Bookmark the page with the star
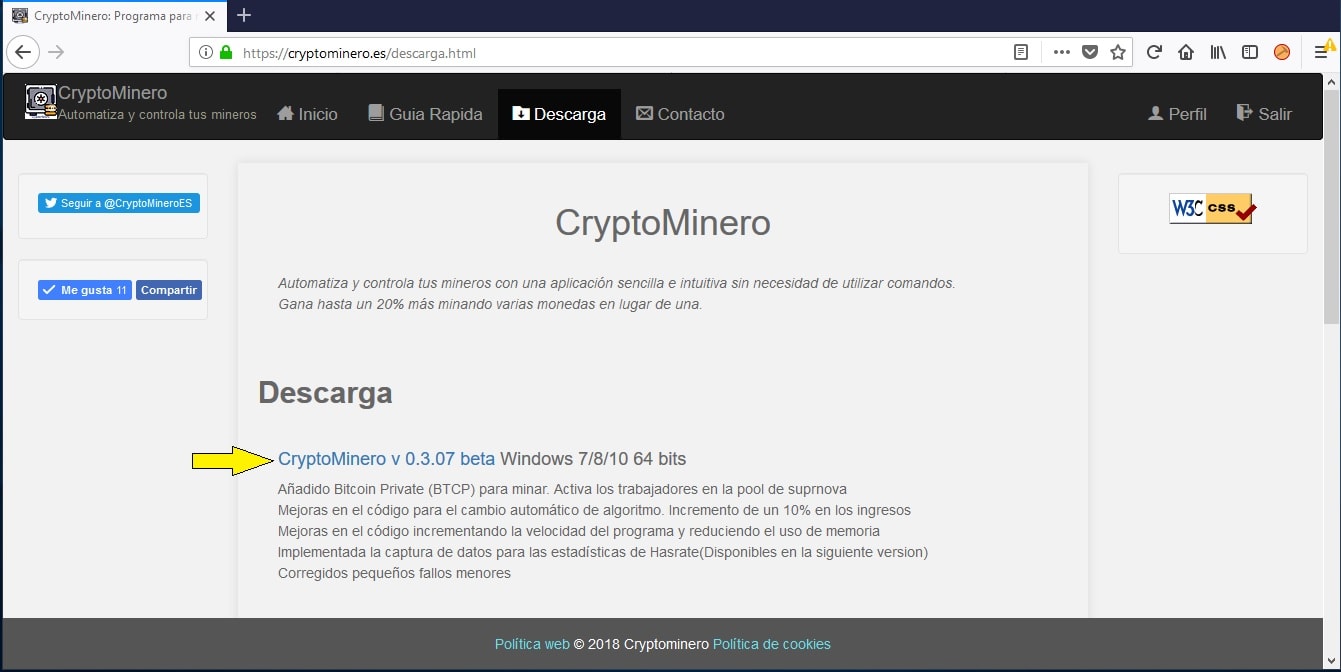1341x672 pixels. click(1118, 52)
